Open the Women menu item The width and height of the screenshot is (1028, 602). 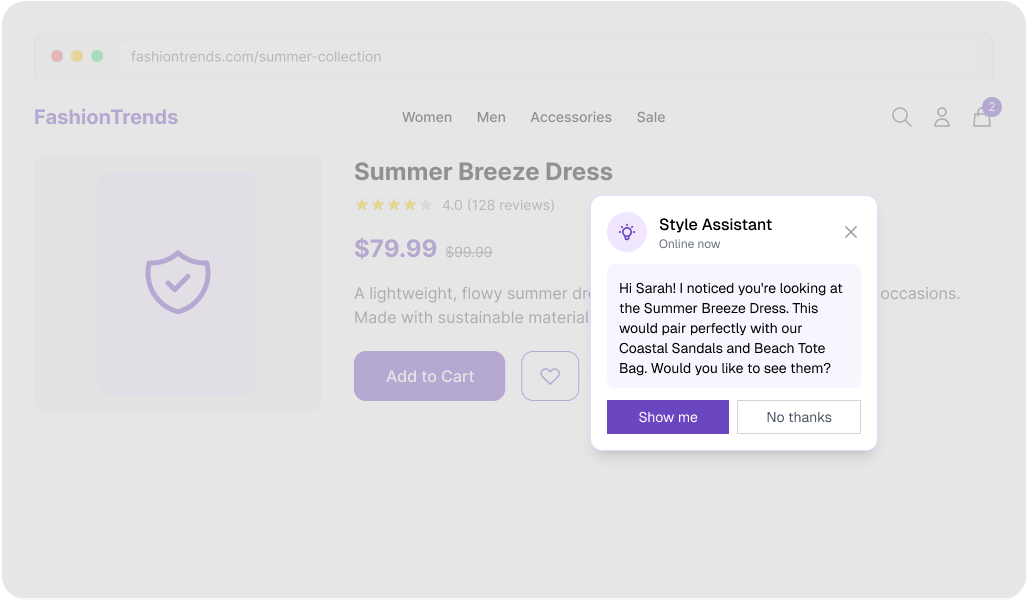pyautogui.click(x=427, y=117)
